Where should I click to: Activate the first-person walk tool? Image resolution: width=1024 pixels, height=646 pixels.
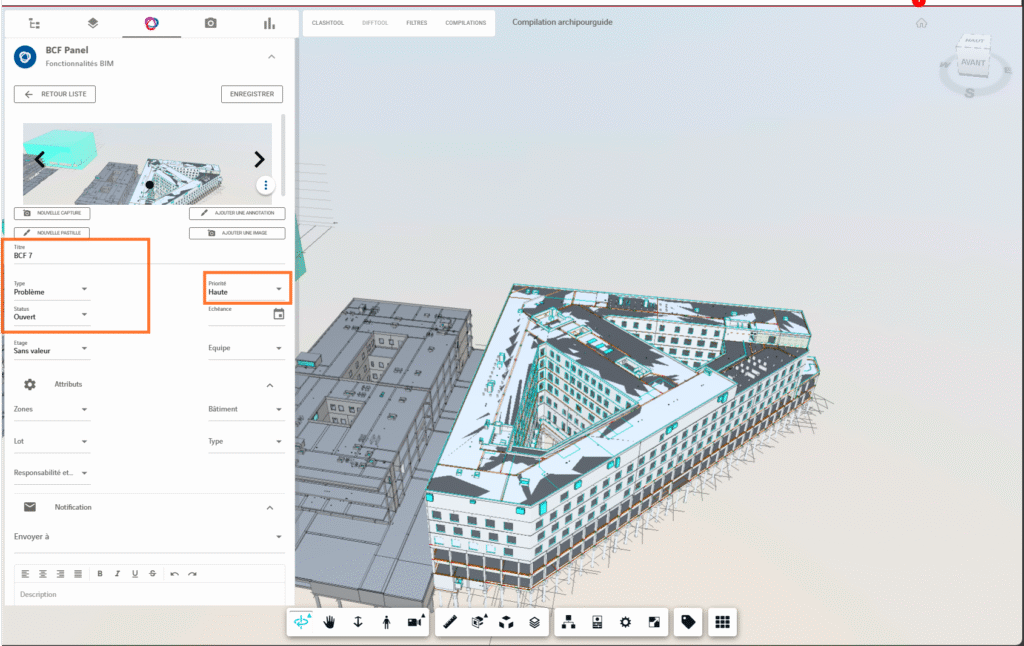coord(387,622)
